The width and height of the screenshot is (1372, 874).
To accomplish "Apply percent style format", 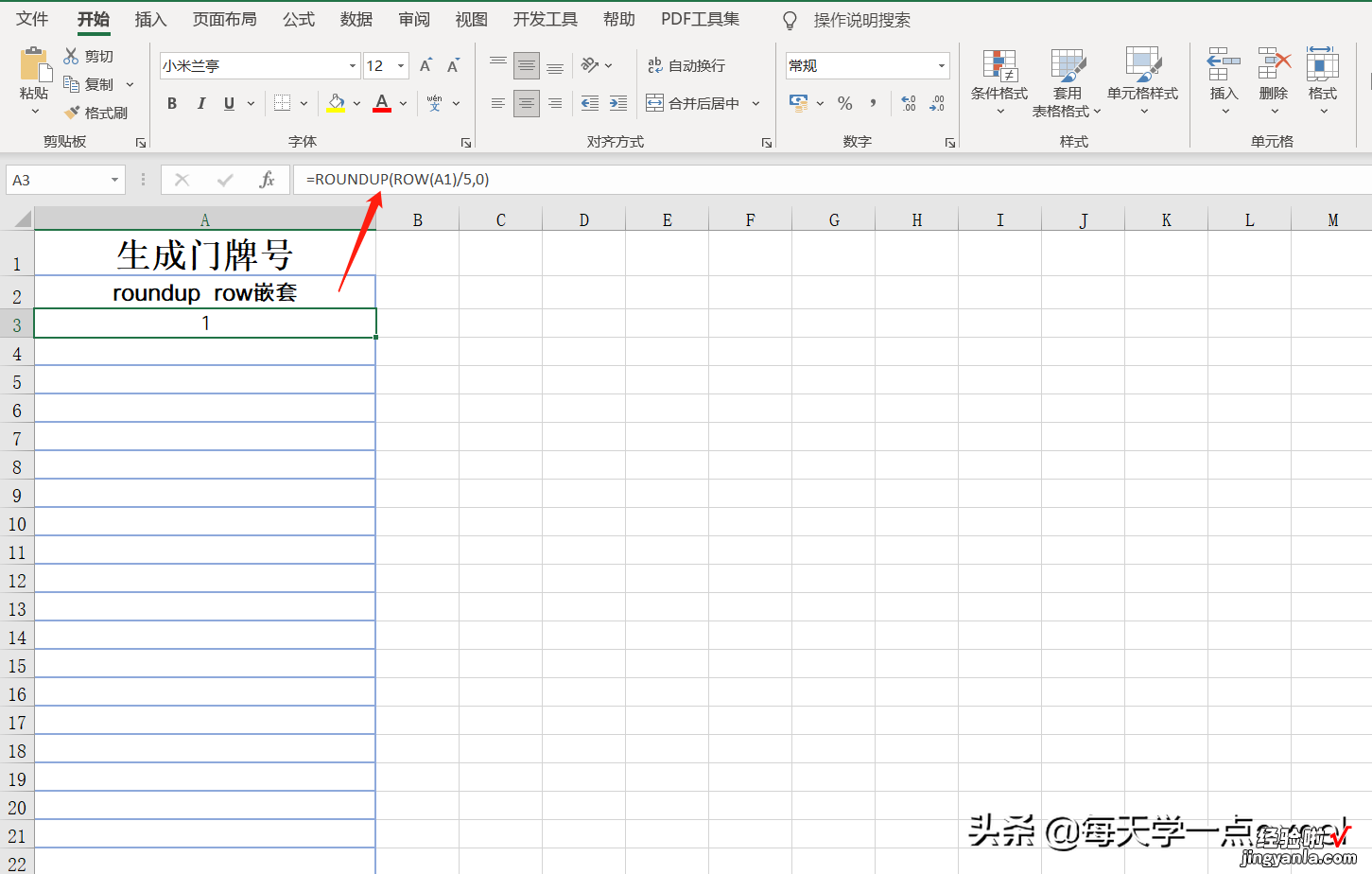I will point(845,103).
